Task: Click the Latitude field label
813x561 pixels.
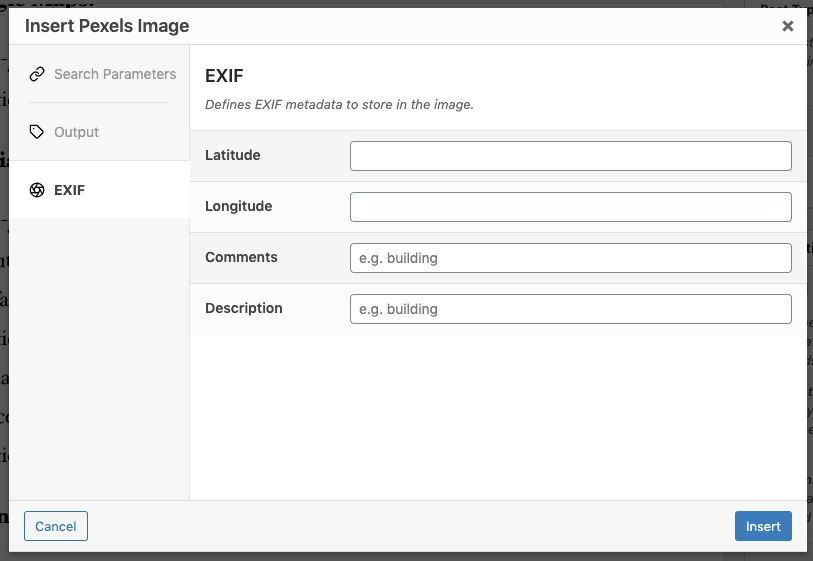Action: [233, 155]
